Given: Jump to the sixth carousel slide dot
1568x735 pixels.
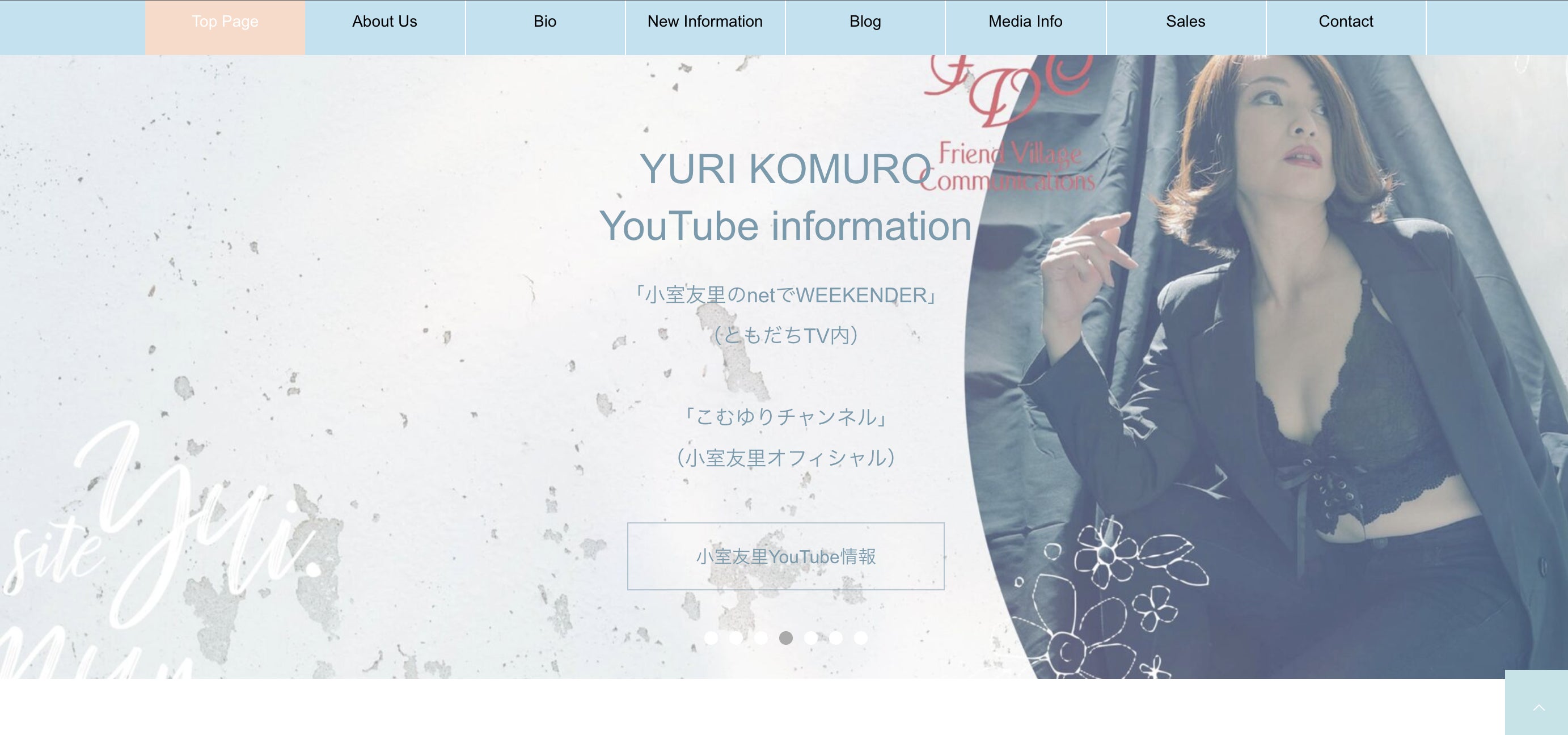Looking at the screenshot, I should point(836,637).
